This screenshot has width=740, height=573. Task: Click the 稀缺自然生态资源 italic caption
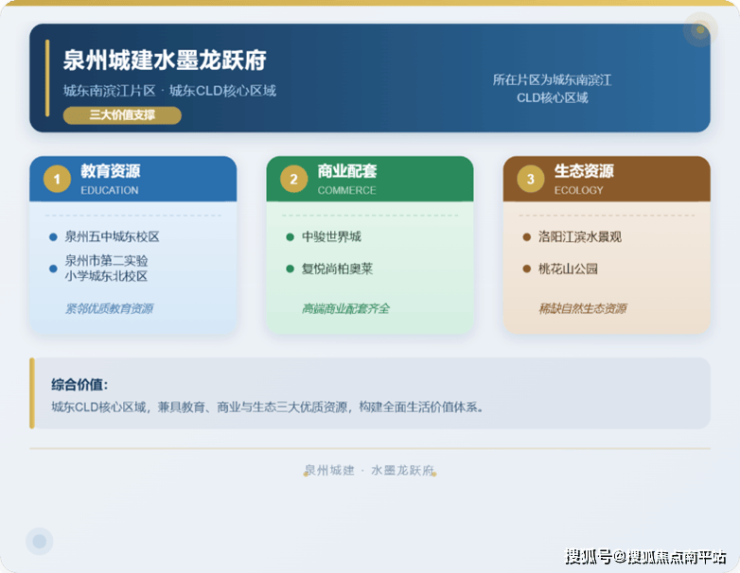click(x=582, y=309)
